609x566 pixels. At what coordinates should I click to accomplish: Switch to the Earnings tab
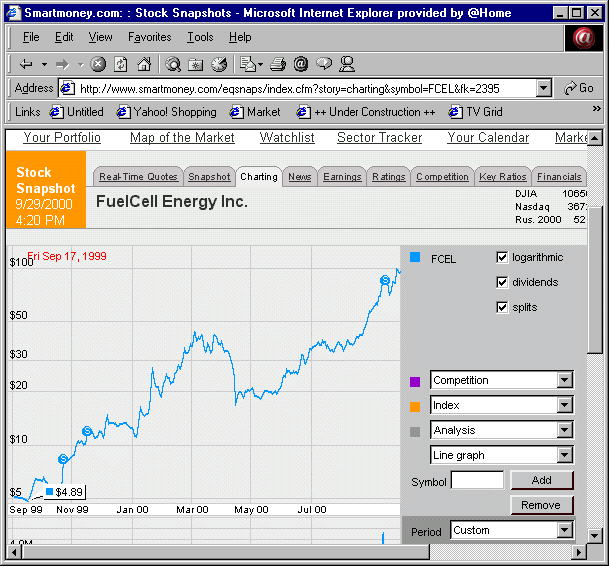pyautogui.click(x=342, y=177)
